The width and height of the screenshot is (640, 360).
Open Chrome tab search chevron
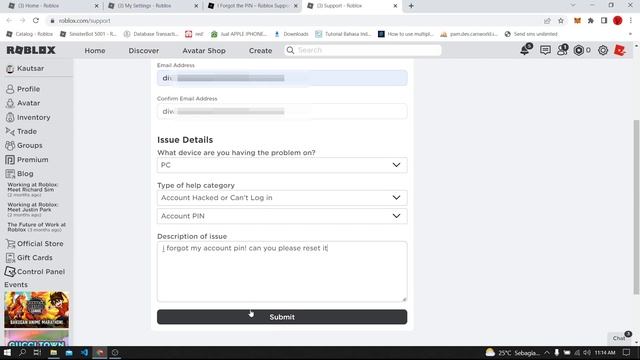pyautogui.click(x=573, y=6)
